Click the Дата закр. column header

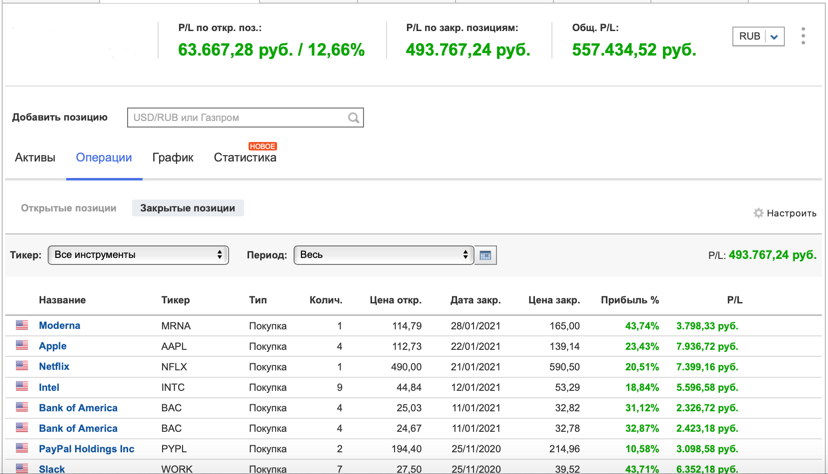tap(475, 300)
